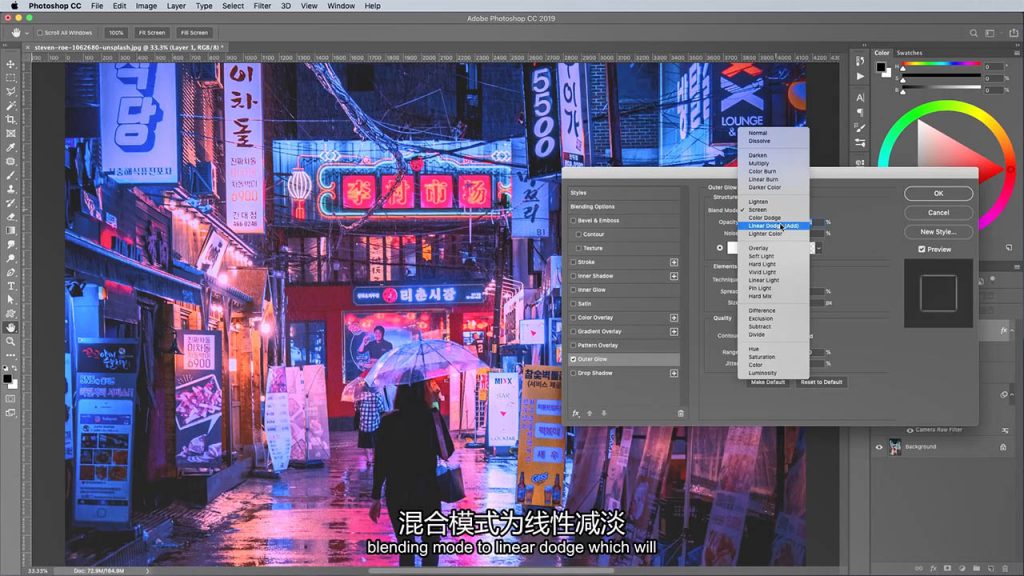Select the Crop tool
Screen dimensions: 1024x576
click(x=10, y=120)
